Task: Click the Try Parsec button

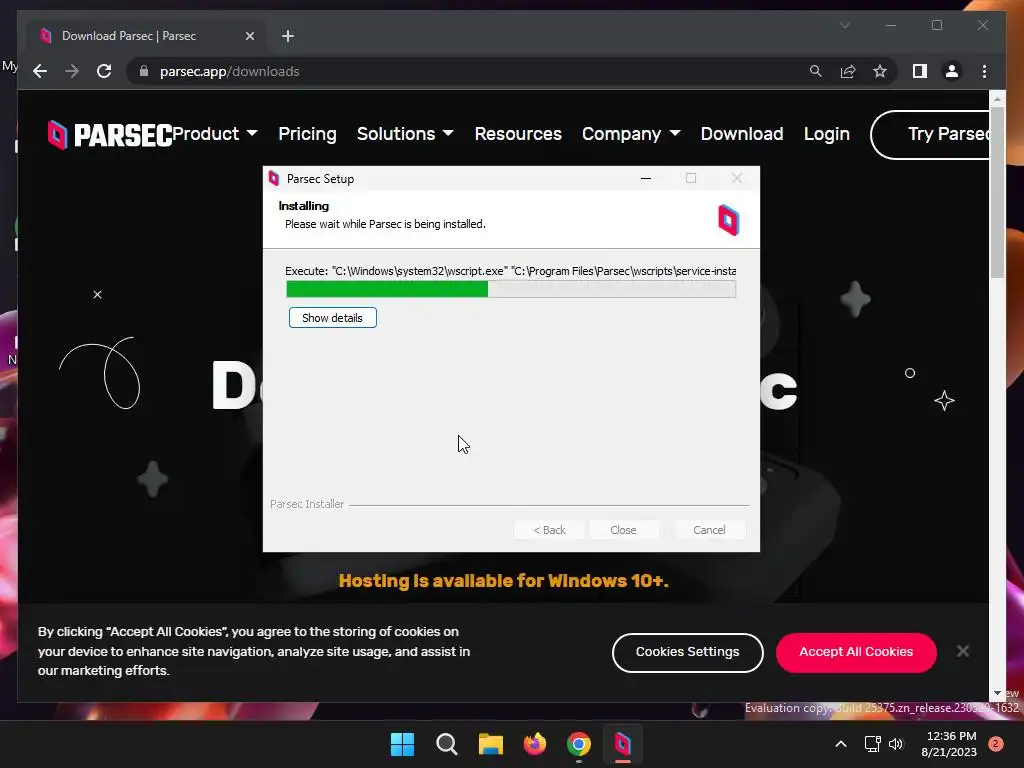Action: [x=931, y=135]
